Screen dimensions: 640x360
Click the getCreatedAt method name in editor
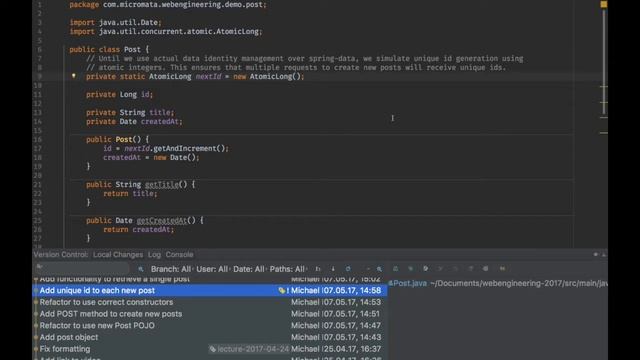pos(162,220)
